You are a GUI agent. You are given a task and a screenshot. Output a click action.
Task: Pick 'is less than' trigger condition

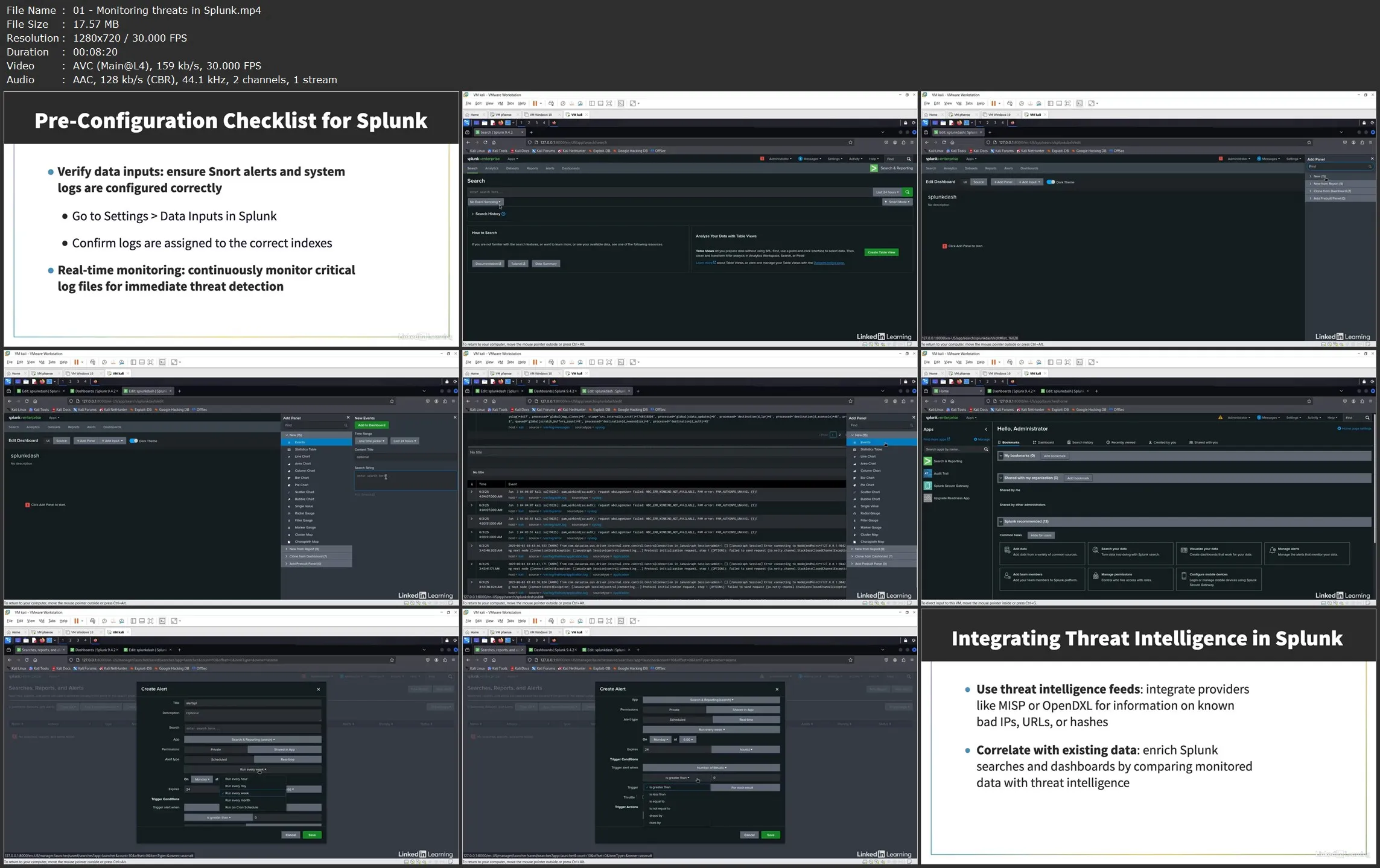(x=658, y=794)
